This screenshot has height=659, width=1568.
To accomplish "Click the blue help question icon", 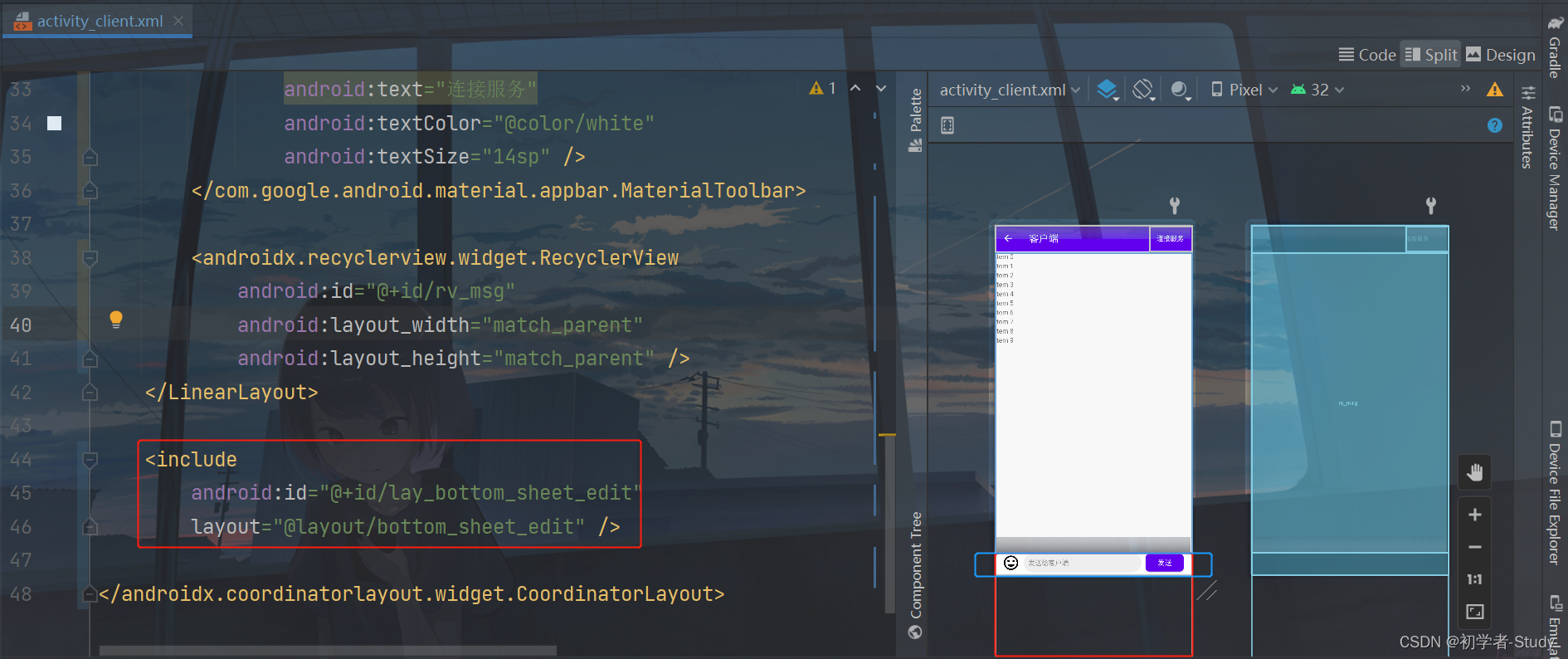I will click(x=1495, y=125).
